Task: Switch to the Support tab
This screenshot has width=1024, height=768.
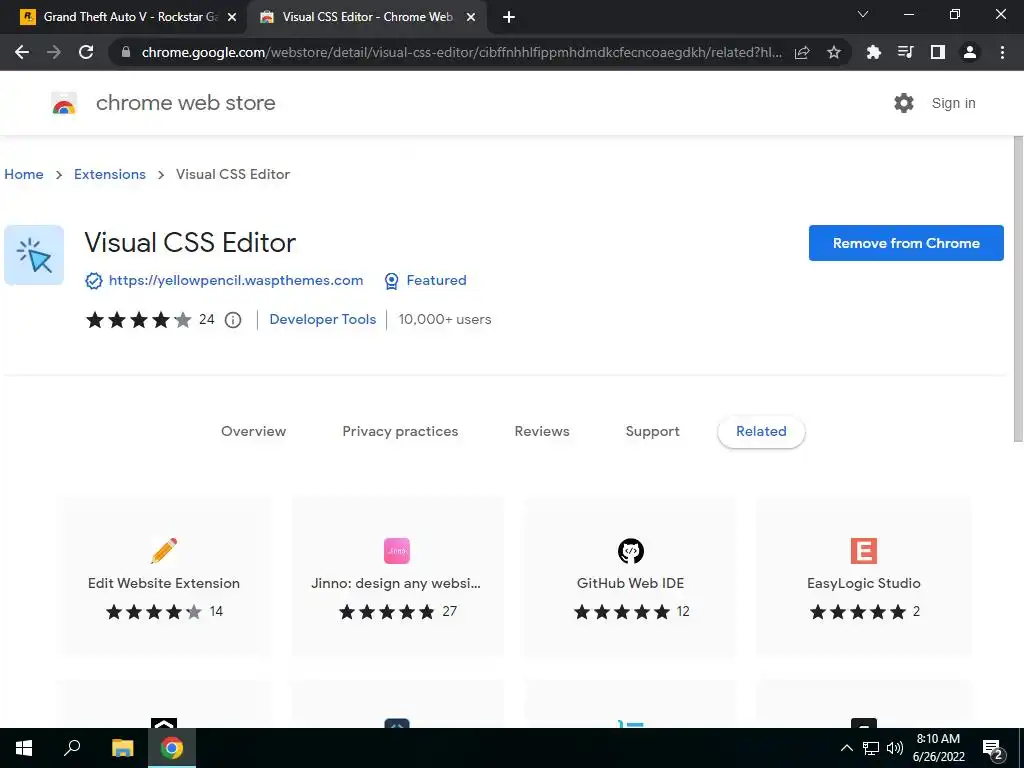Action: click(x=652, y=432)
